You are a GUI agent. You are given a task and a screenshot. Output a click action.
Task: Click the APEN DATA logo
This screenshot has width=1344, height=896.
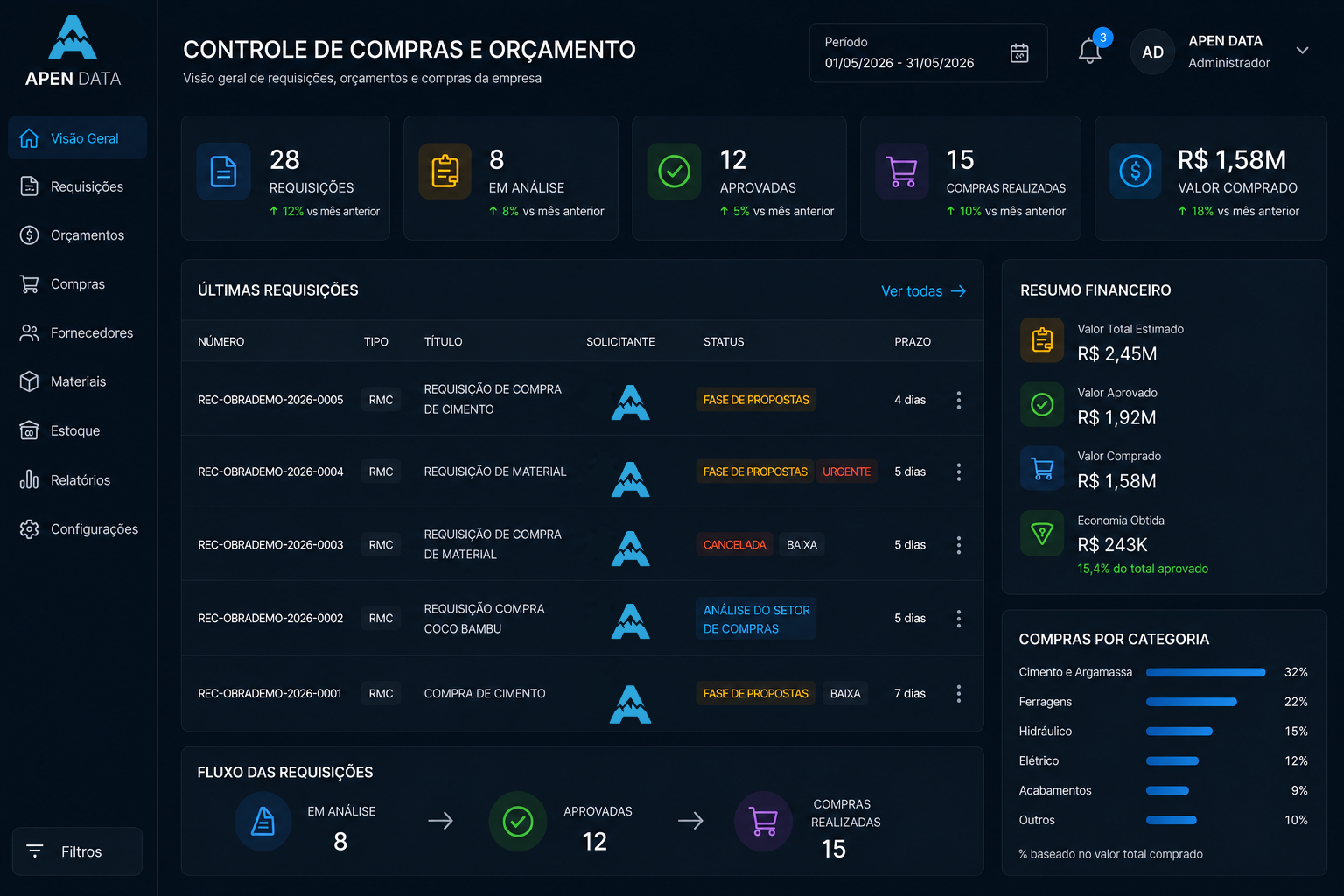pos(73,52)
